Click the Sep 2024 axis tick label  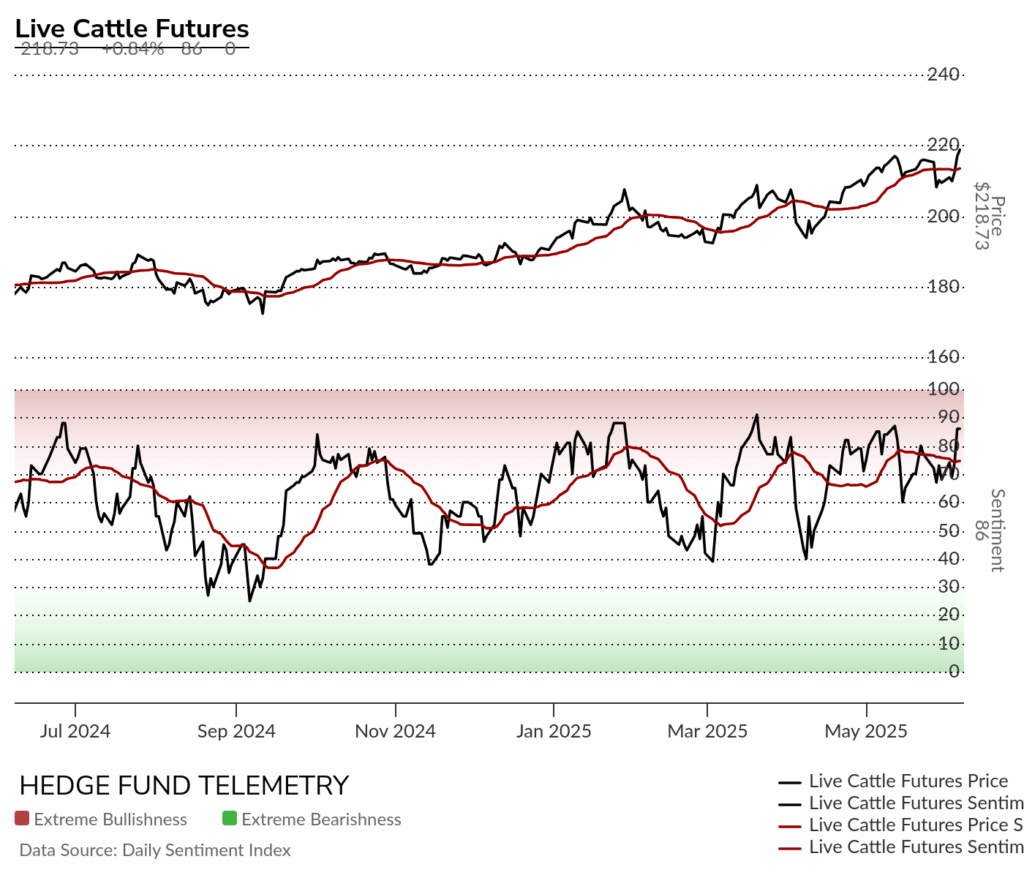(236, 731)
